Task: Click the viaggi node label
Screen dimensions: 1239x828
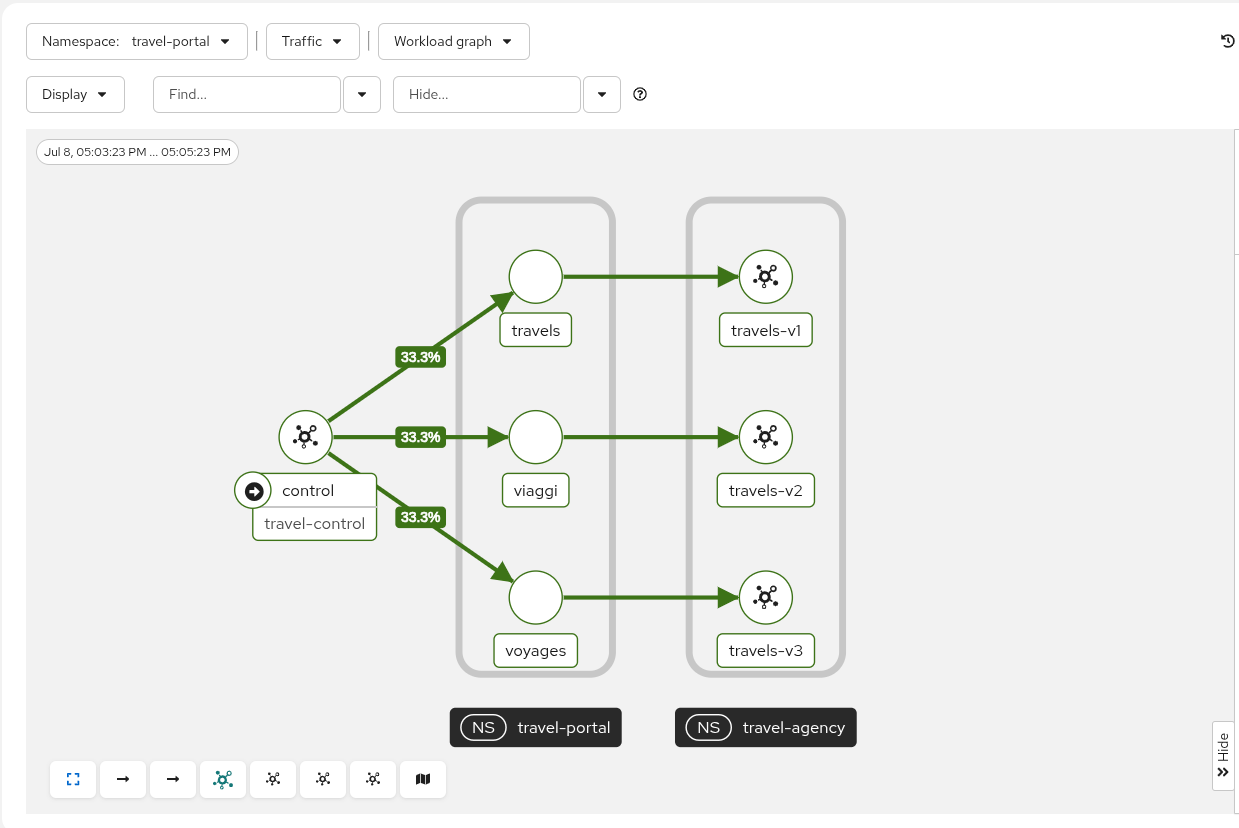Action: click(536, 491)
